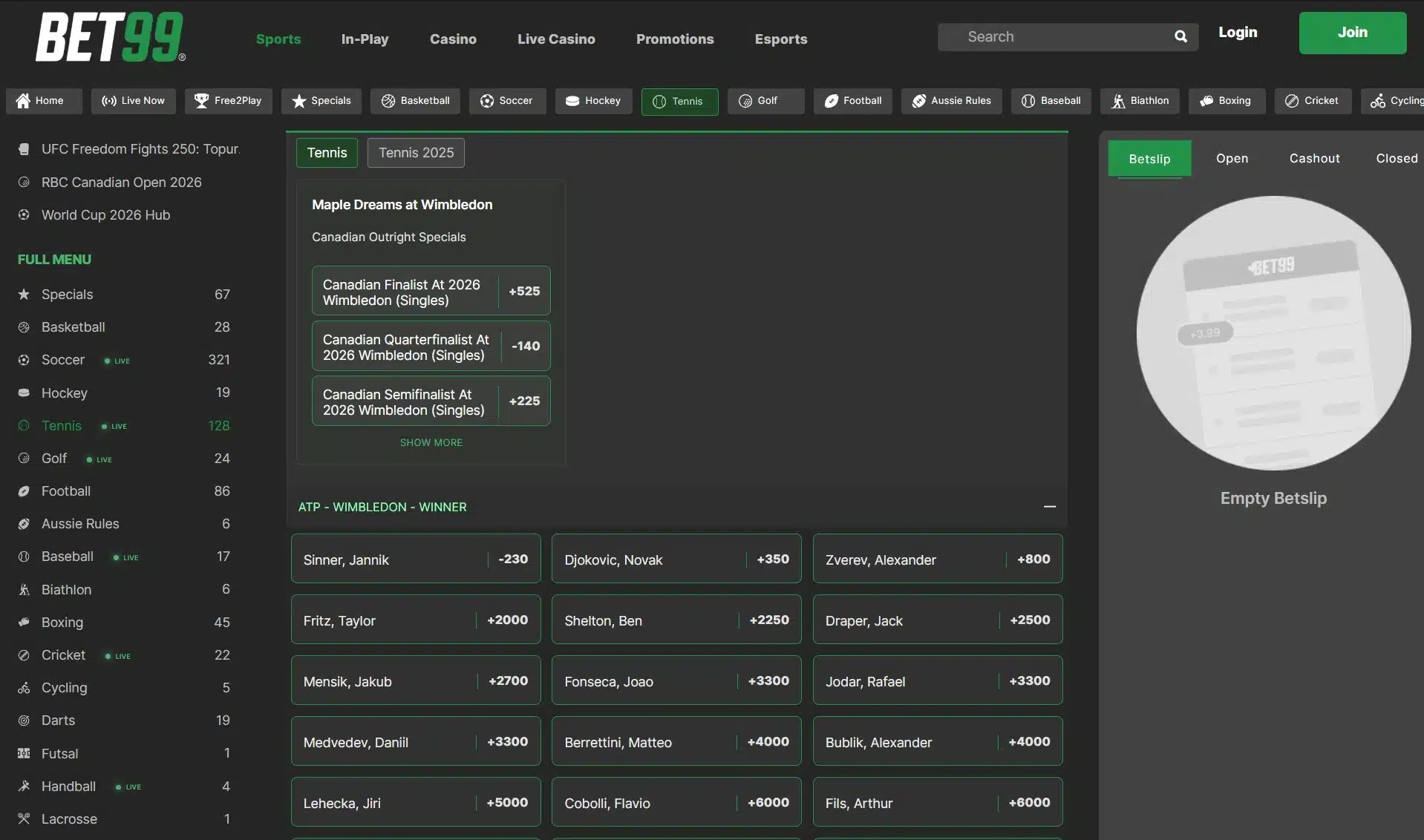Click the Search input field
This screenshot has height=840, width=1424.
(x=1068, y=37)
